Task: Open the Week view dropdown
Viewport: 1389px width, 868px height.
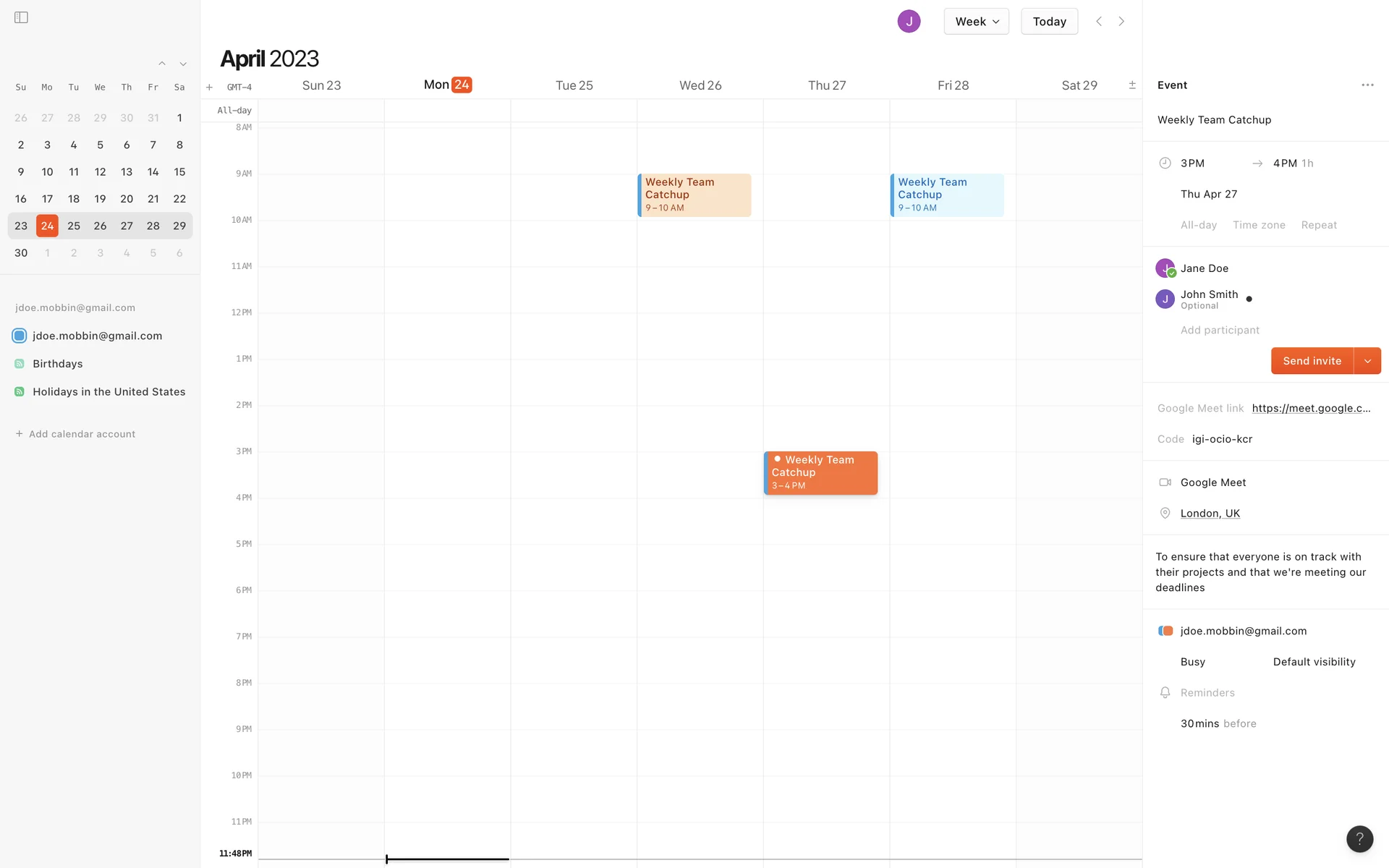Action: [976, 22]
